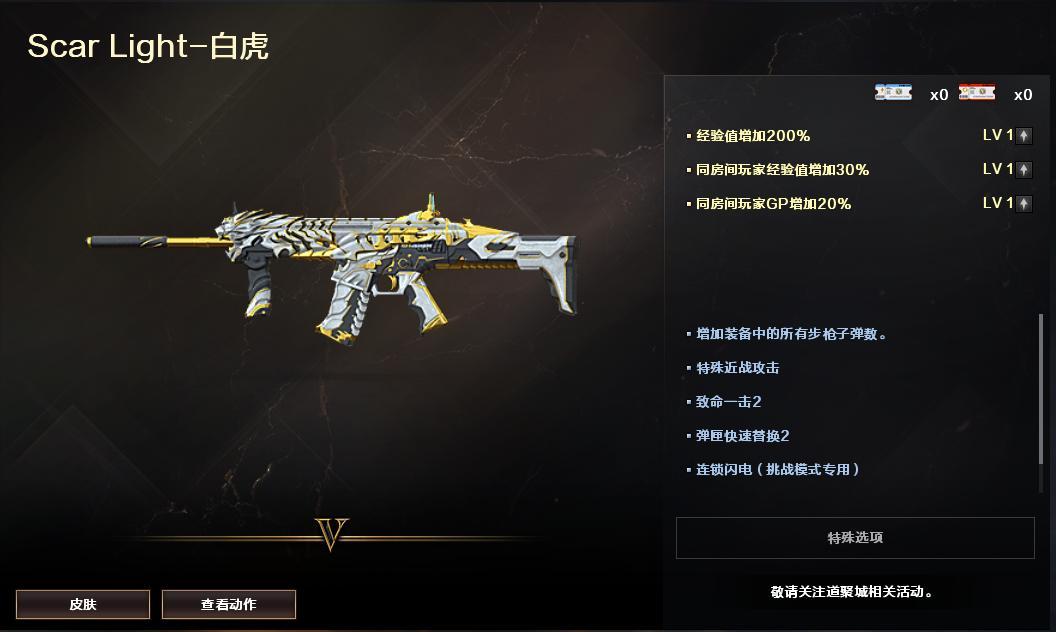Viewport: 1056px width, 632px height.
Task: Click the 查看动作 view action button
Action: coord(228,604)
